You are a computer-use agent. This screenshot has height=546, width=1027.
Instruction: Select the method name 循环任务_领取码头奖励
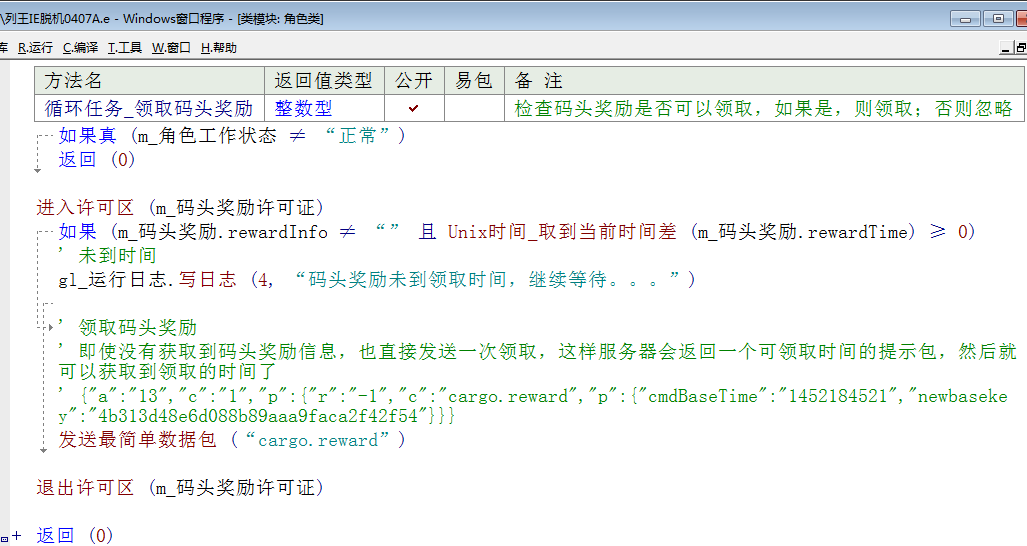point(149,108)
